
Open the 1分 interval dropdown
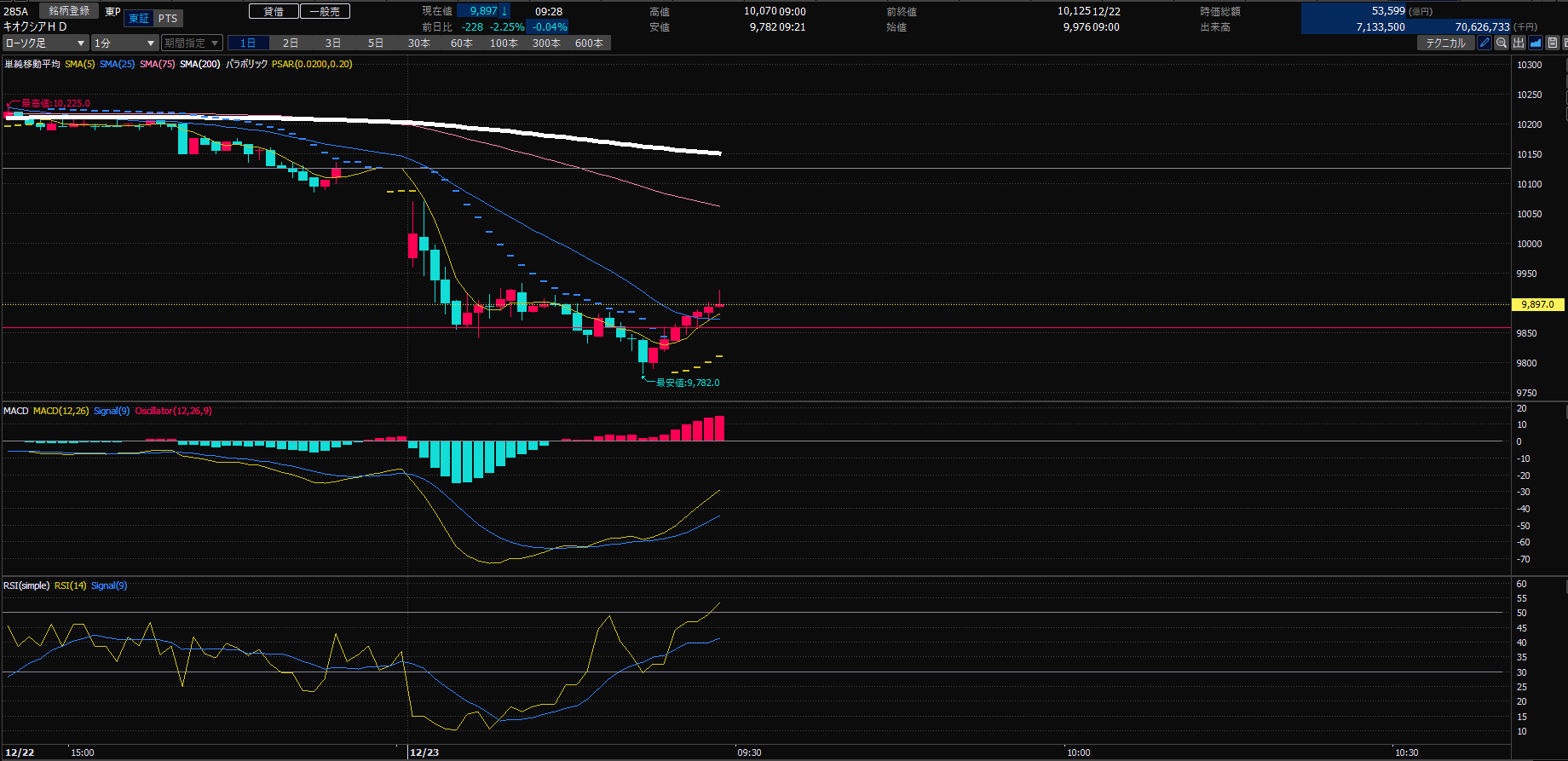(124, 43)
